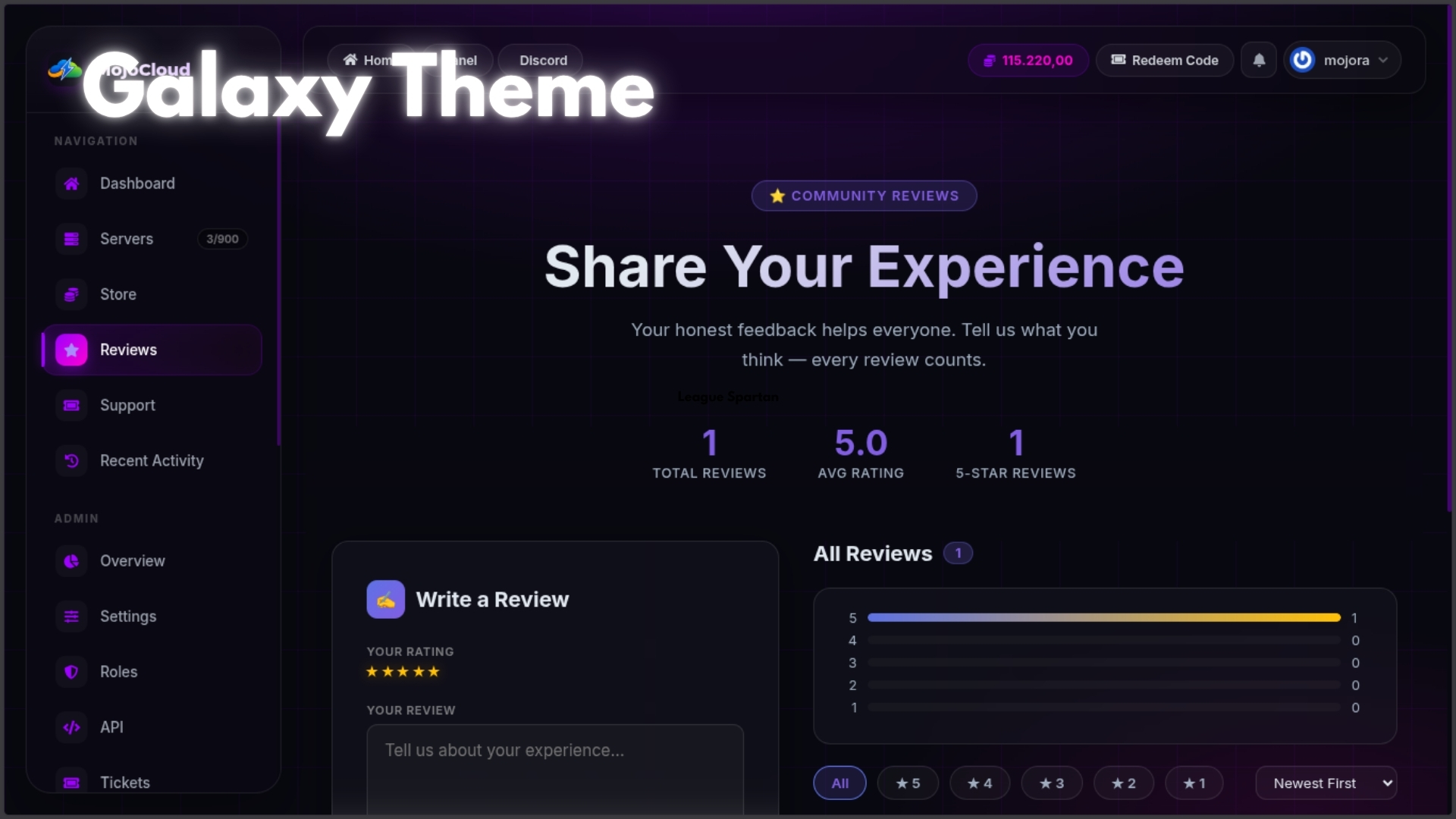Click the admin Overview pie chart icon

[71, 561]
